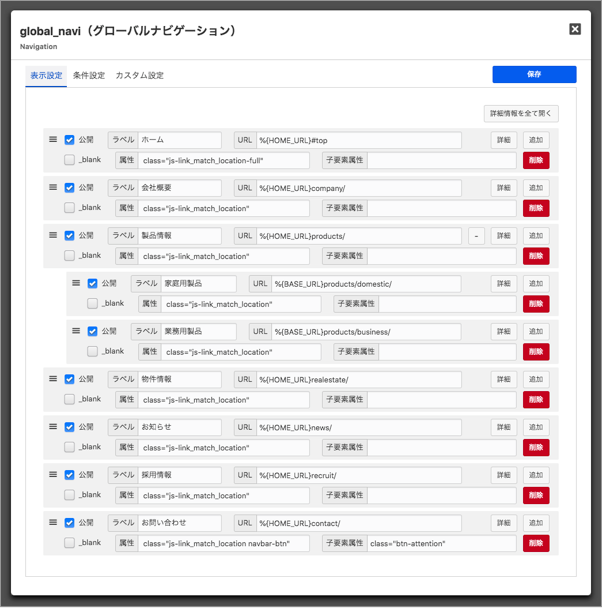Open all details with 詳細情報を全て開く

click(x=521, y=114)
